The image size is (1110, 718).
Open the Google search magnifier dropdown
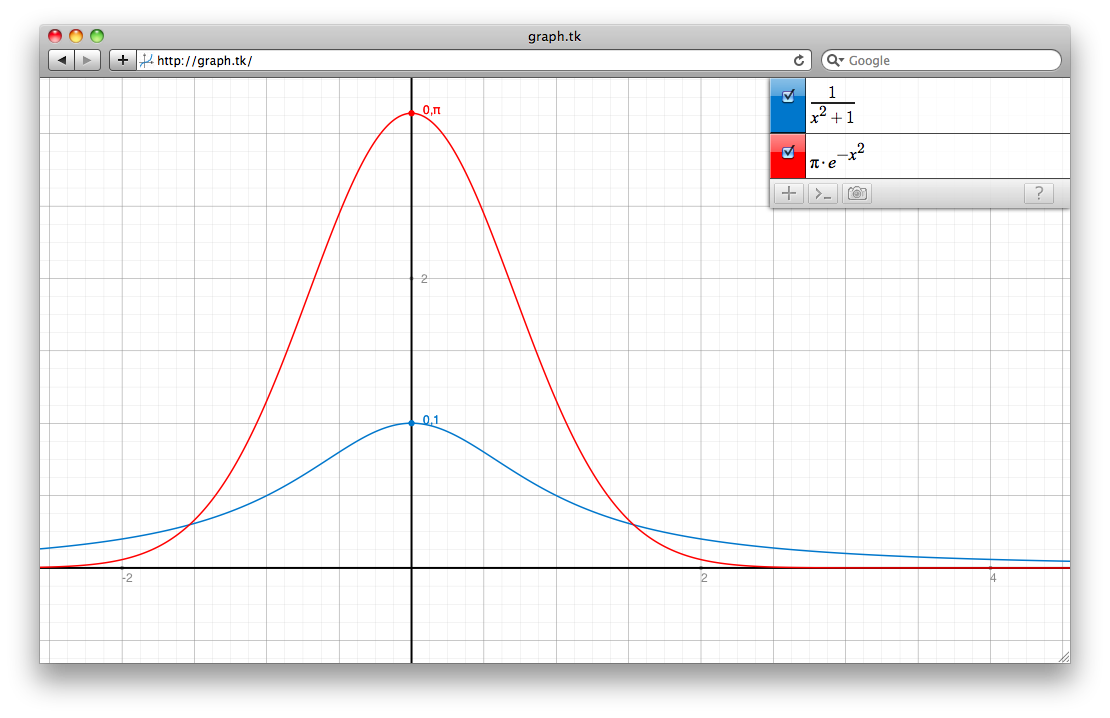coord(835,60)
